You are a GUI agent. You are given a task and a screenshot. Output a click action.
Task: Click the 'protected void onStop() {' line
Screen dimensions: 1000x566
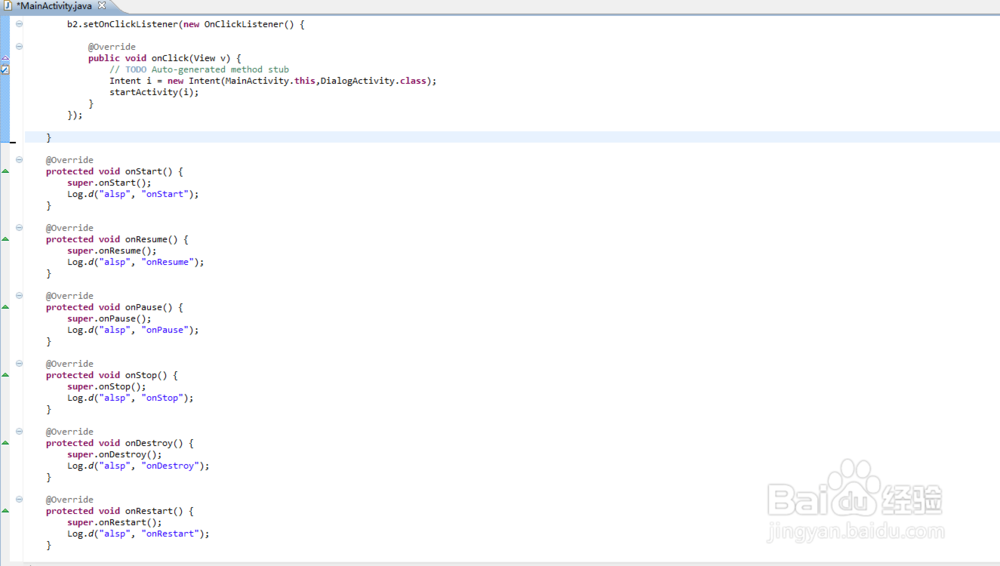pos(112,375)
